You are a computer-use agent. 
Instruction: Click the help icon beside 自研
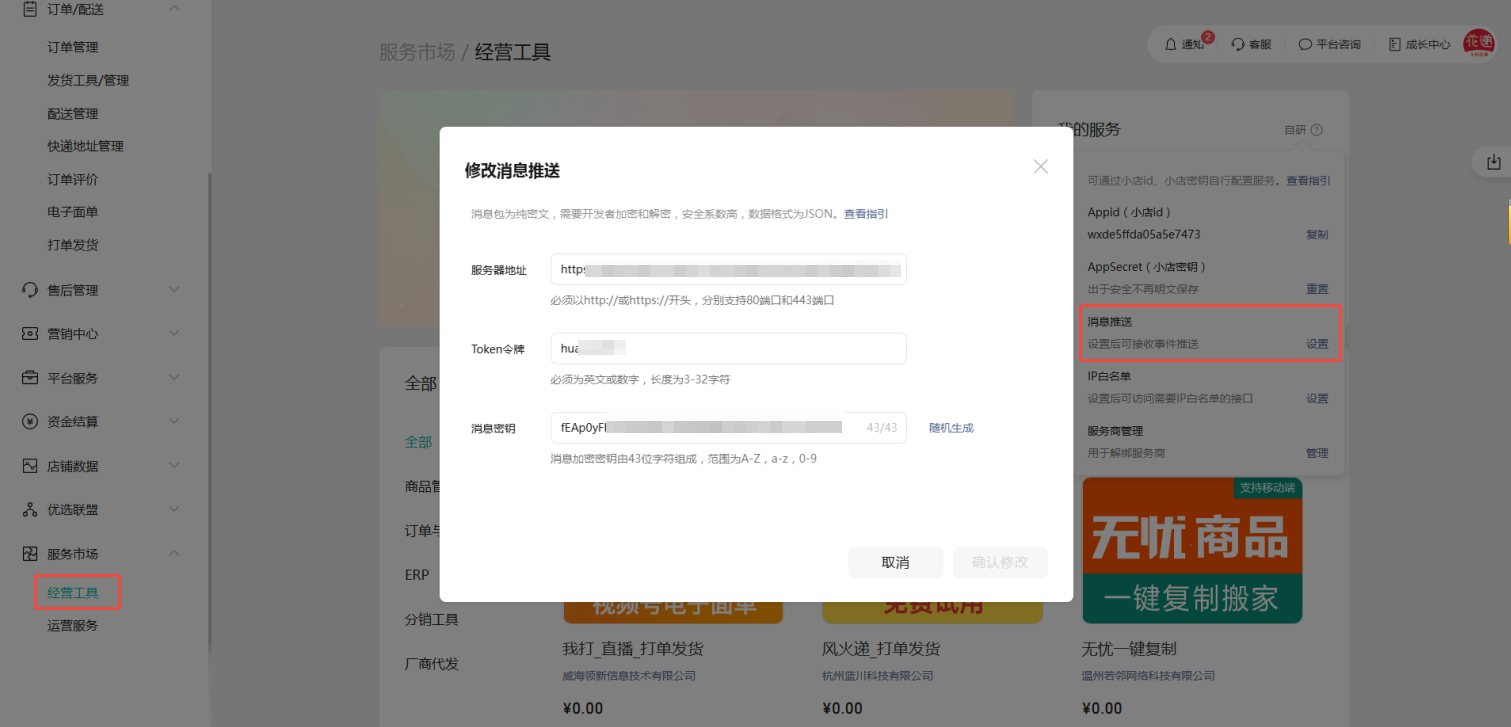coord(1317,130)
